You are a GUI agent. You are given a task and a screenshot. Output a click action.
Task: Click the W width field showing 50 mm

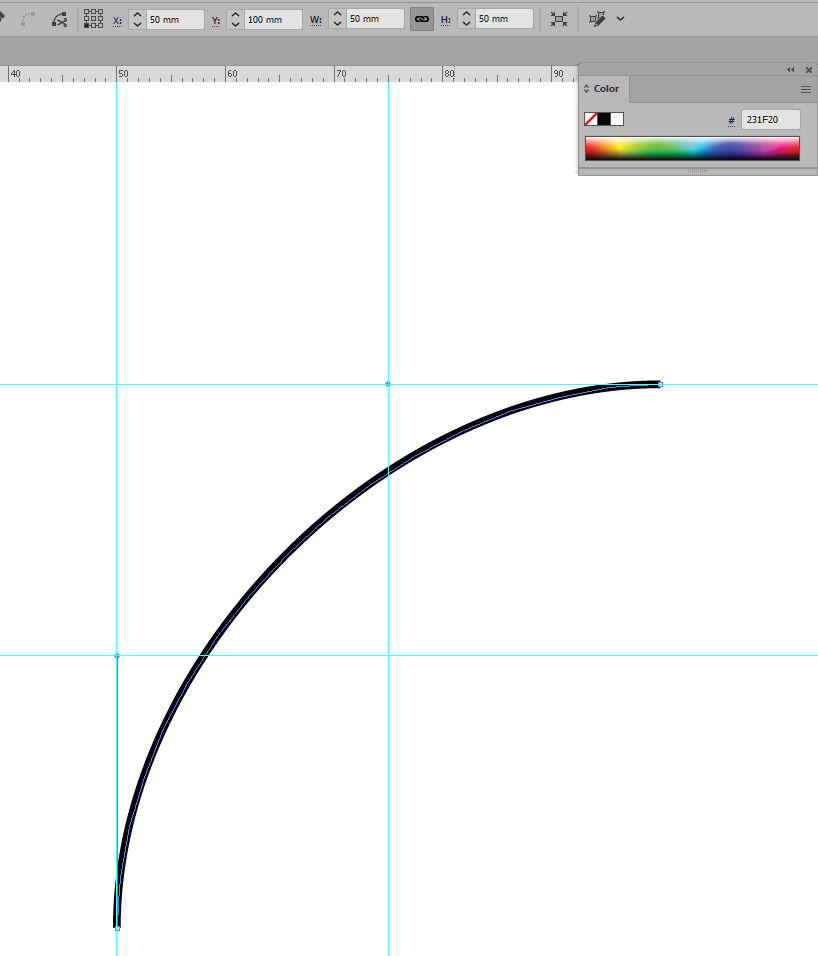coord(375,19)
